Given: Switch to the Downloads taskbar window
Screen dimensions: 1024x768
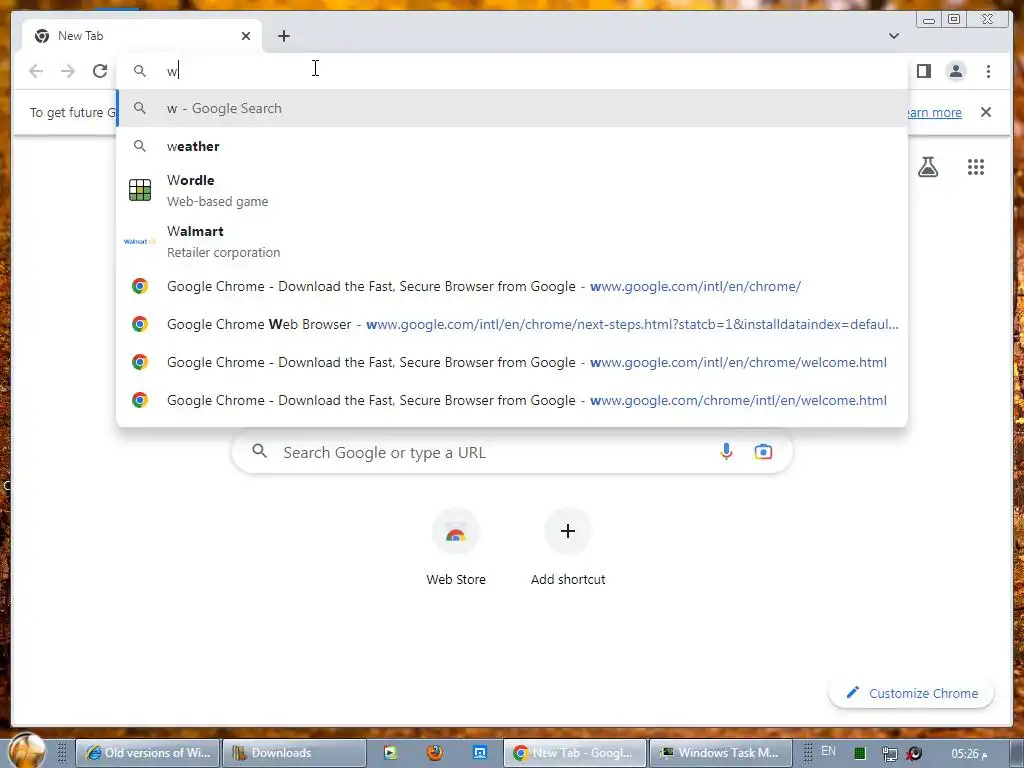Looking at the screenshot, I should tap(293, 753).
